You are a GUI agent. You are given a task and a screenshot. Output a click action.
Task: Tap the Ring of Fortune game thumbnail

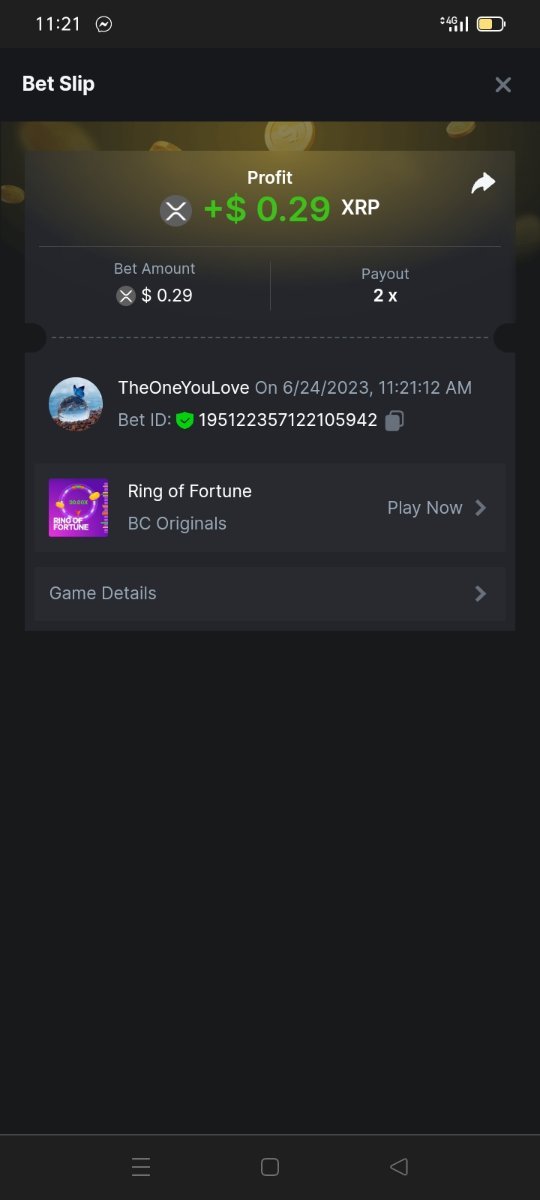coord(79,508)
